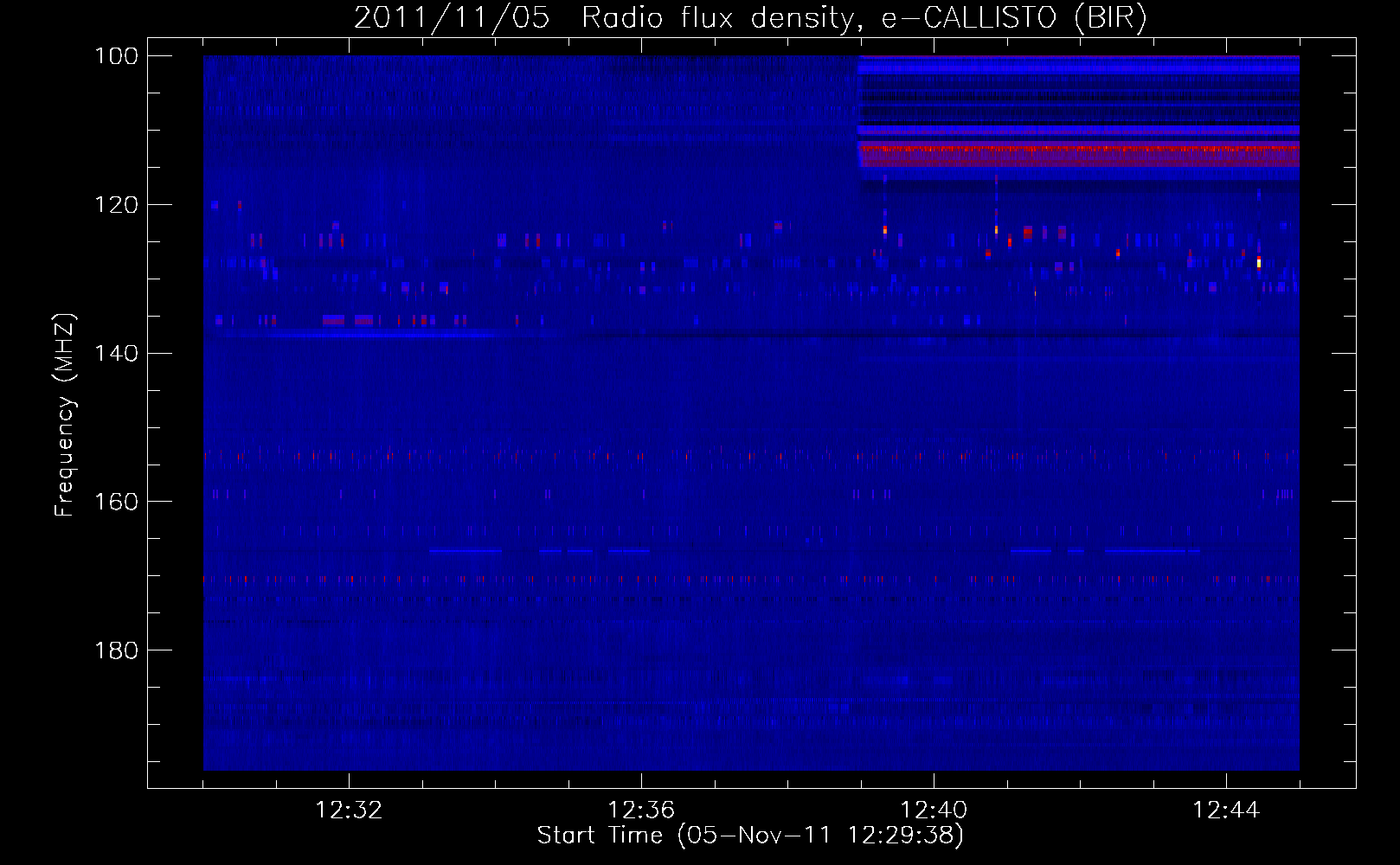The width and height of the screenshot is (1400, 865).
Task: Click the '12:44' time tick label
Action: tap(1226, 811)
